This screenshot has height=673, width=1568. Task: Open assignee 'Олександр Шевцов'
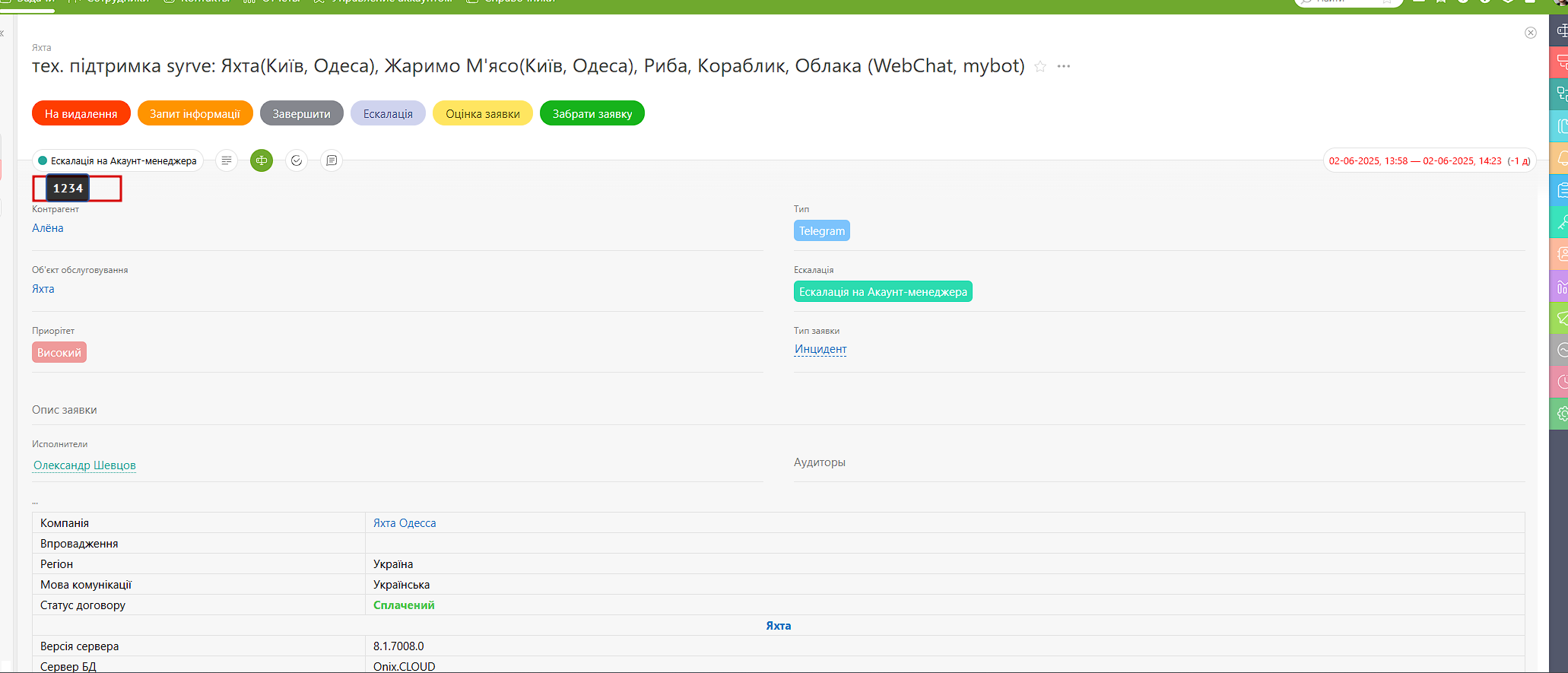pos(84,465)
